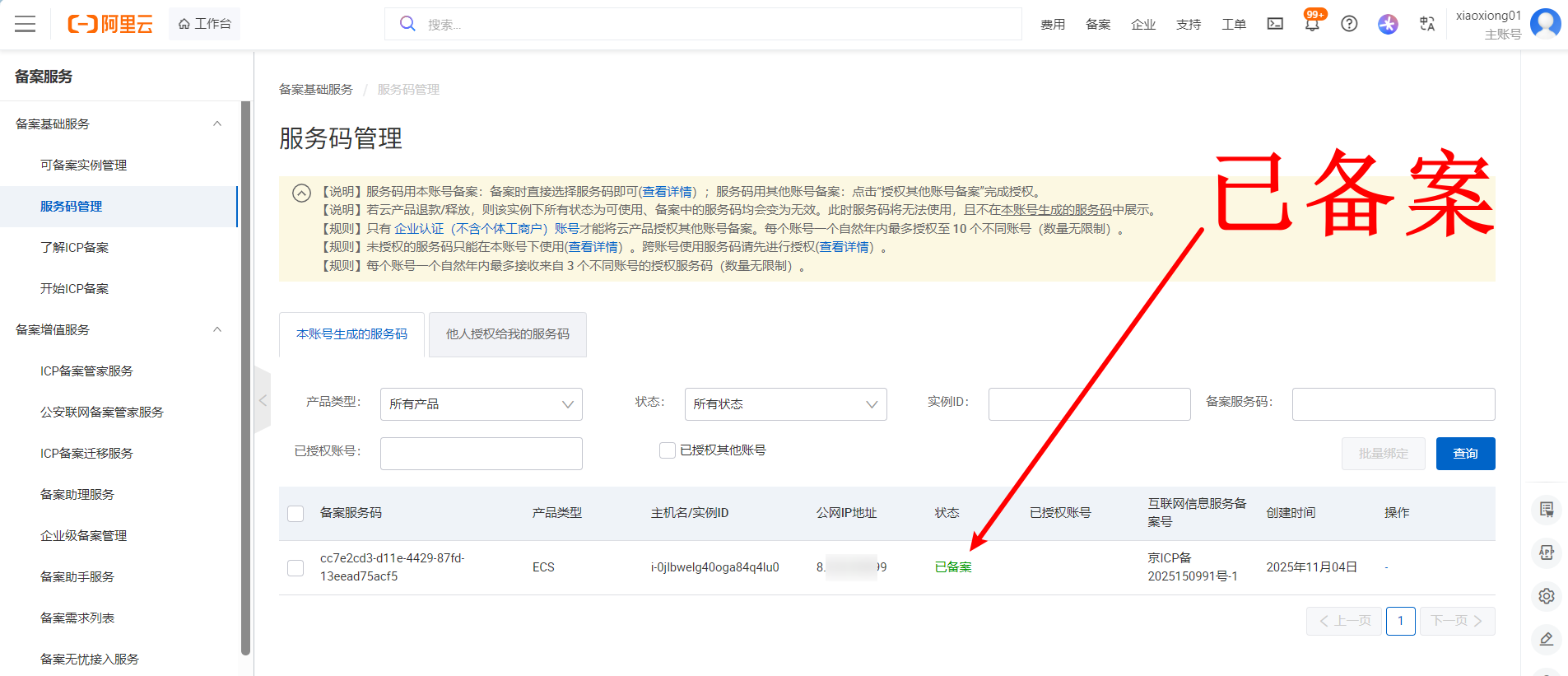The height and width of the screenshot is (676, 1568).
Task: Switch to 他人授权给我的服务码 tab
Action: [508, 334]
